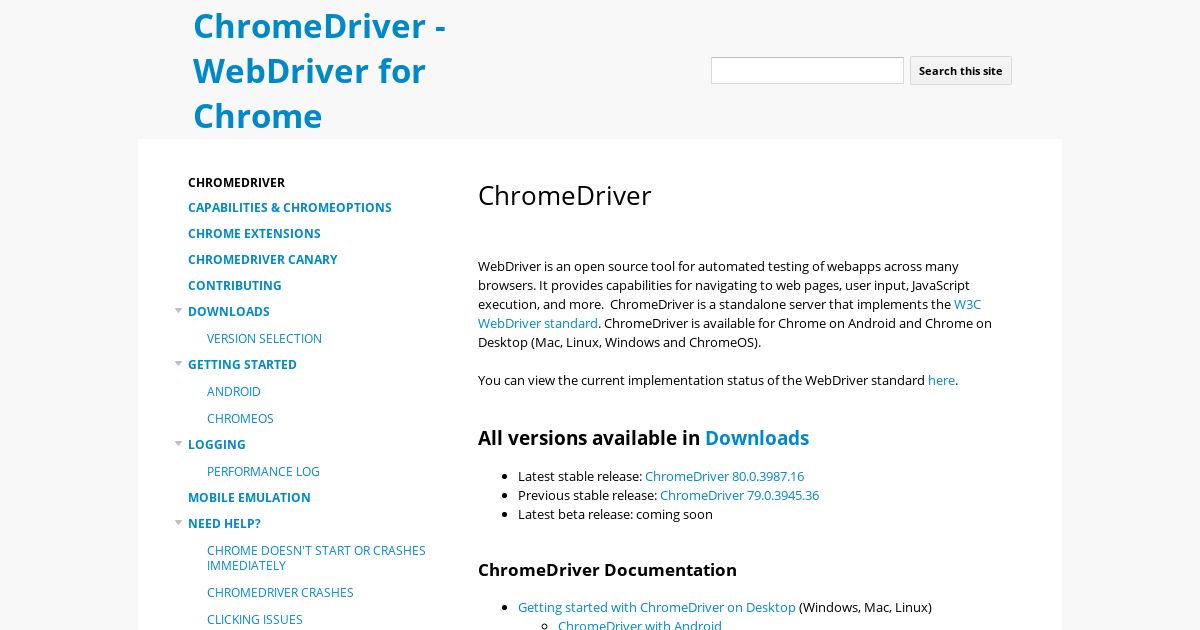Open the Downloads link in the heading
This screenshot has height=630, width=1200.
[x=757, y=438]
